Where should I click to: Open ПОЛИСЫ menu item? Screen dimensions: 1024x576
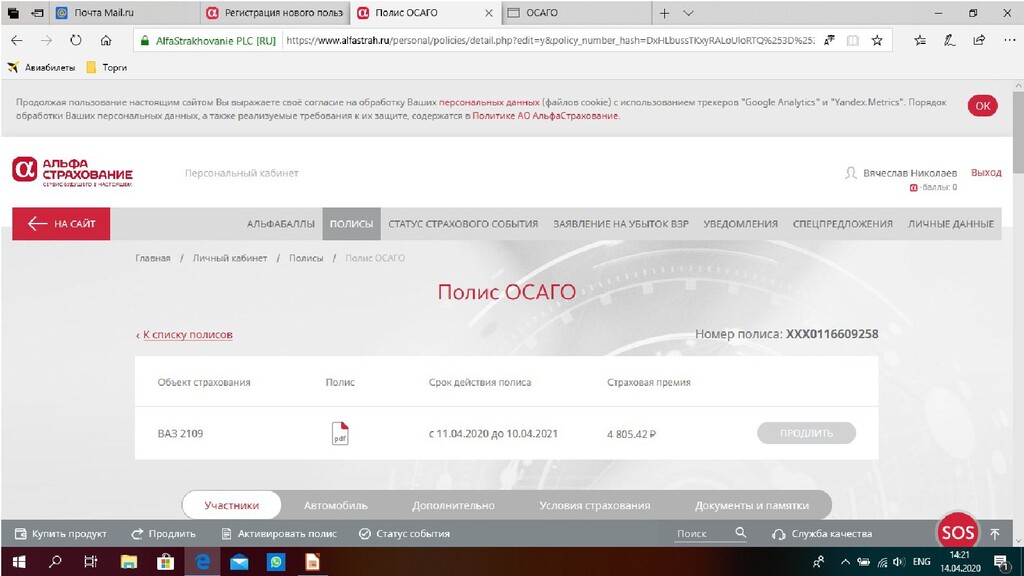[351, 224]
